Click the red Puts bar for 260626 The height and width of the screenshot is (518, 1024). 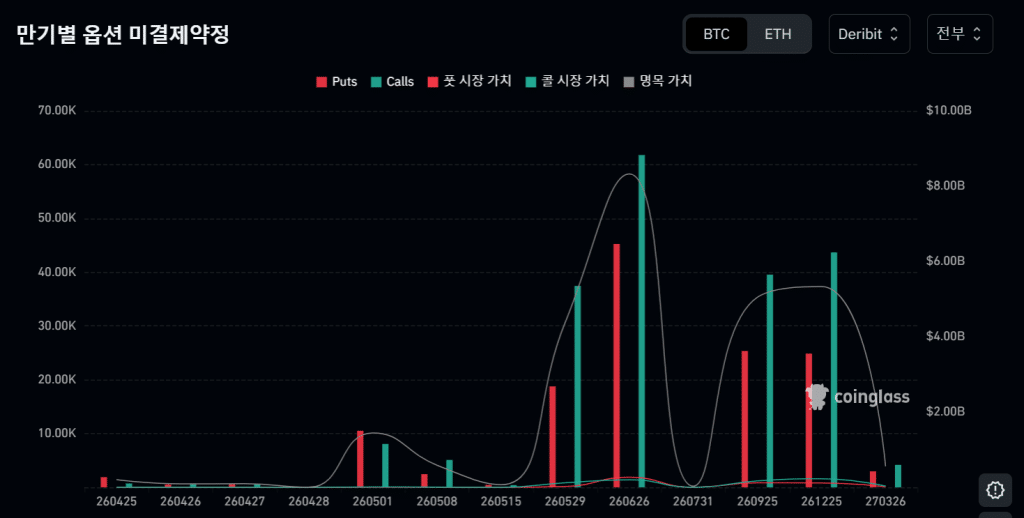(x=616, y=366)
